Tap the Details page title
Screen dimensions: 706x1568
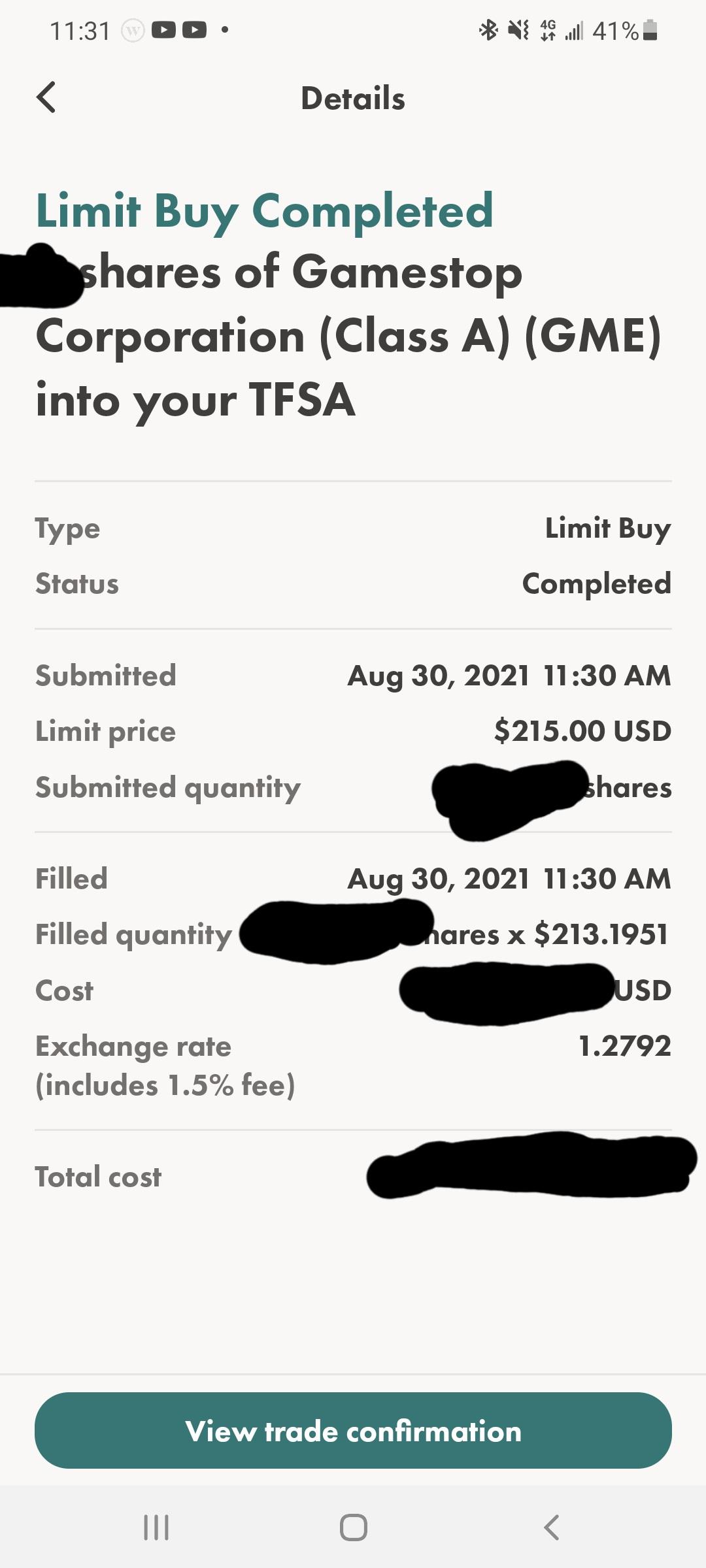tap(353, 98)
